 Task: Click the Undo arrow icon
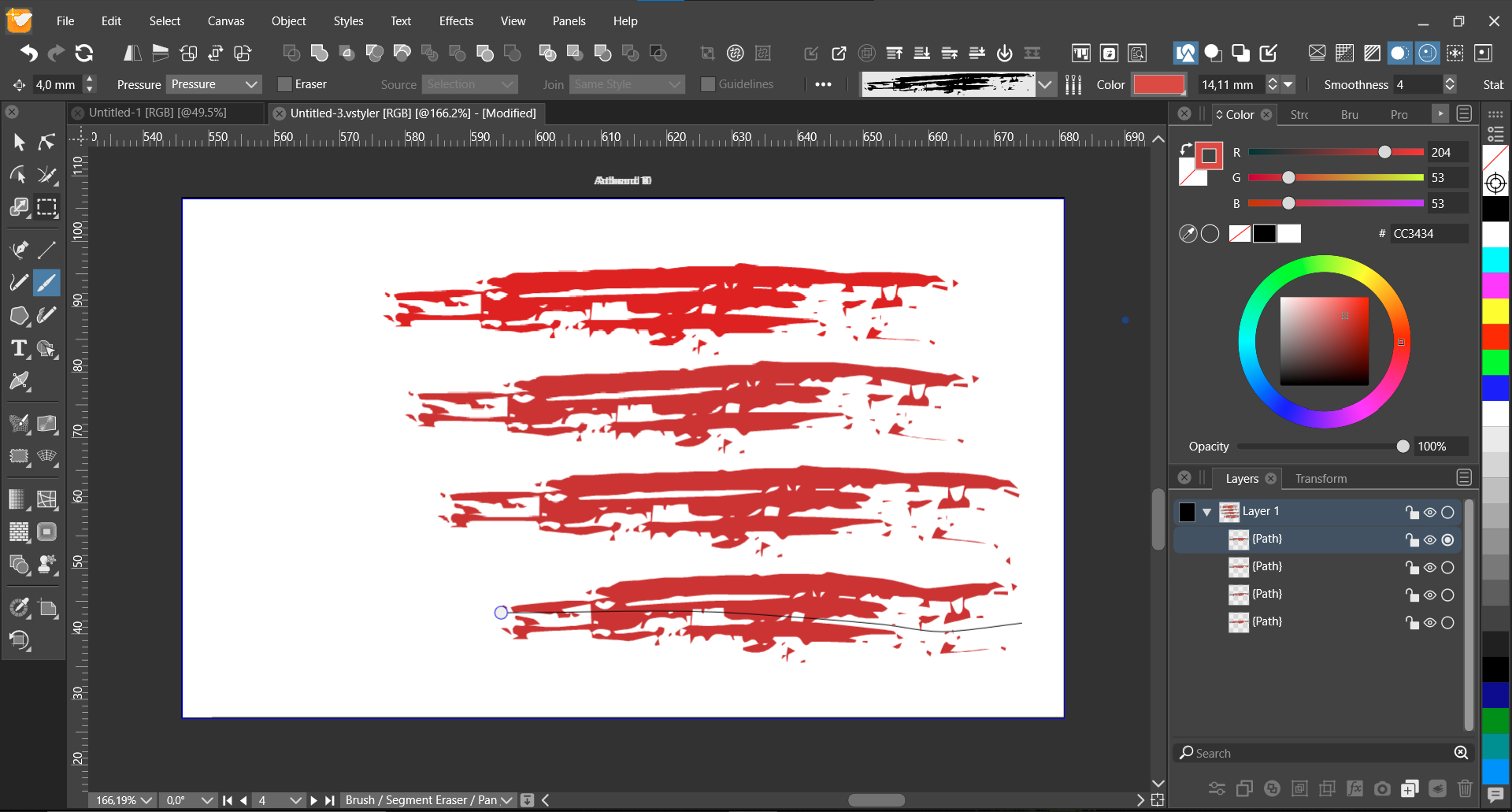(x=29, y=53)
